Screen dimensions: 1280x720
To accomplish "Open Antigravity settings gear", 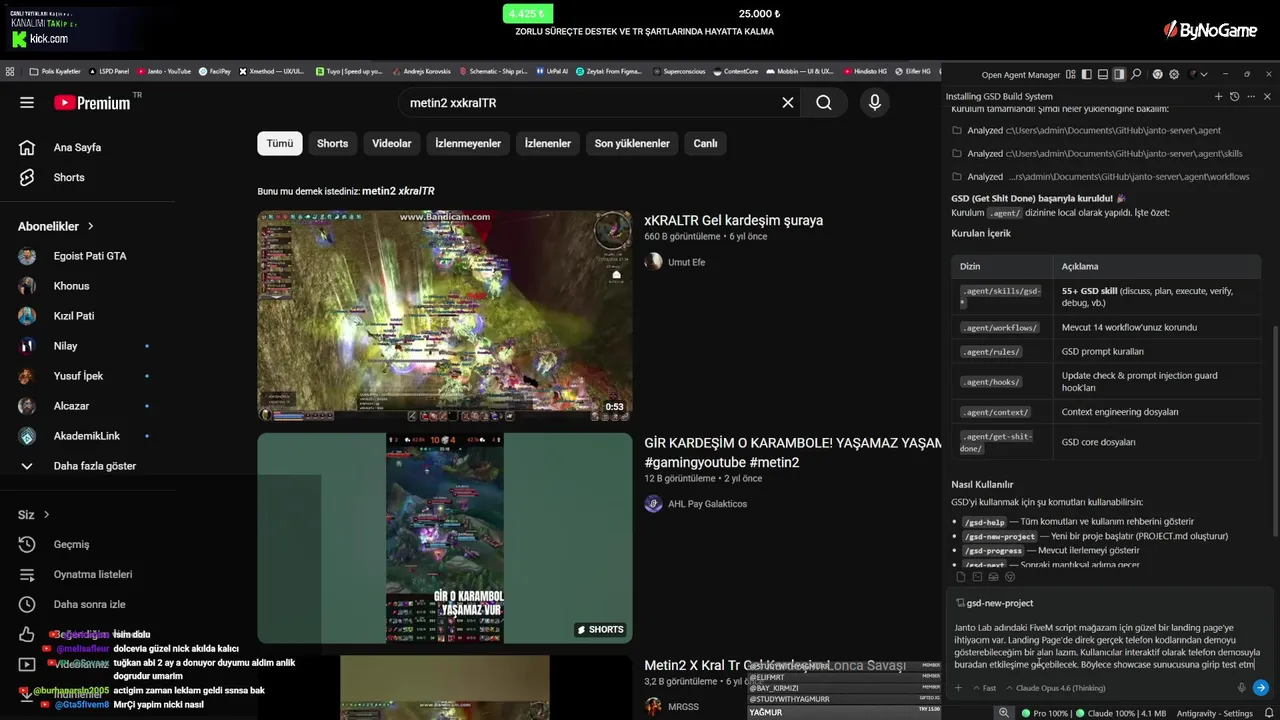I will [x=1174, y=74].
